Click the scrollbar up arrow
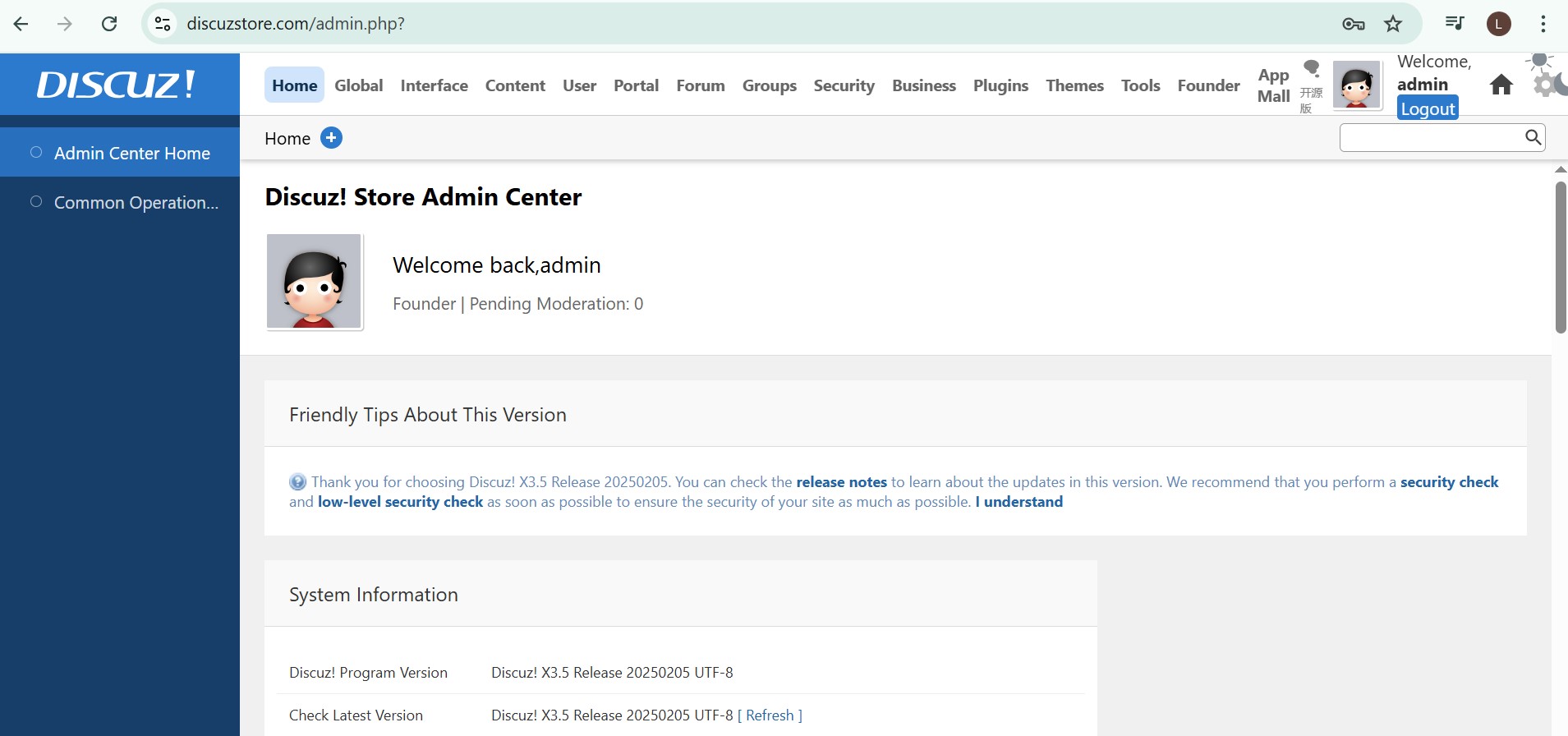 (x=1561, y=169)
